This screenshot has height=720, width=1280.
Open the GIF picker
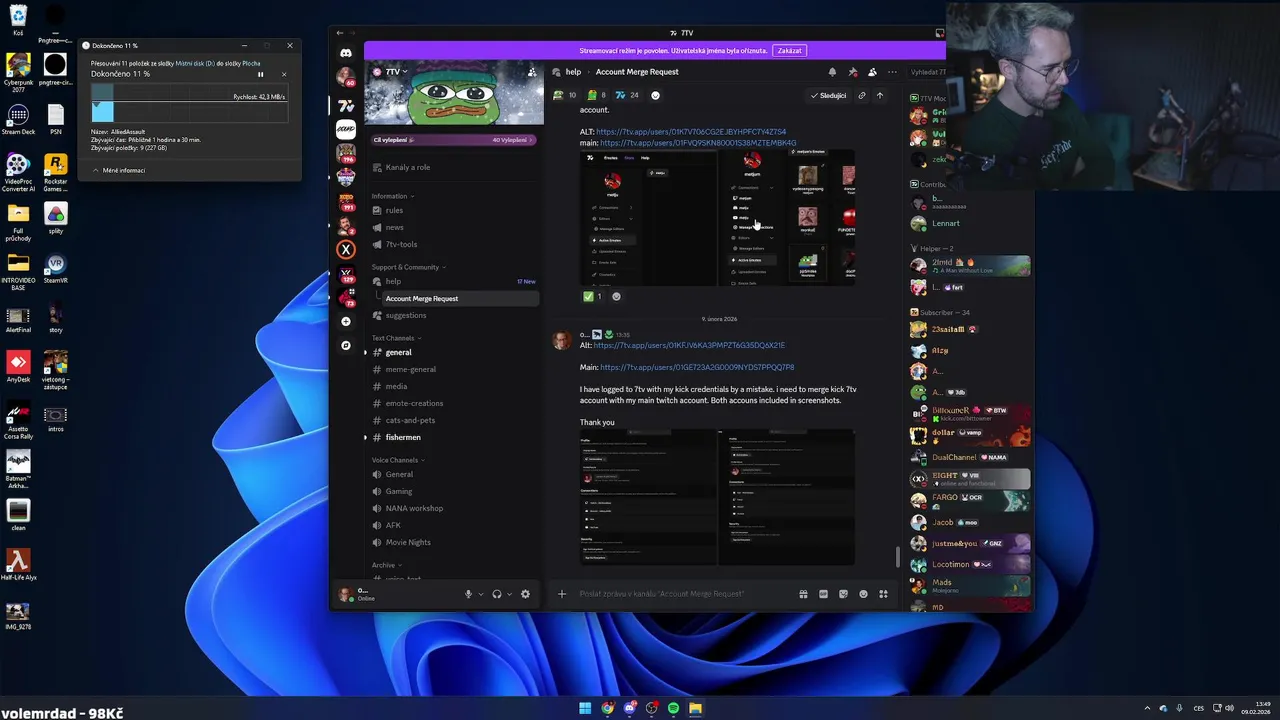tap(823, 594)
